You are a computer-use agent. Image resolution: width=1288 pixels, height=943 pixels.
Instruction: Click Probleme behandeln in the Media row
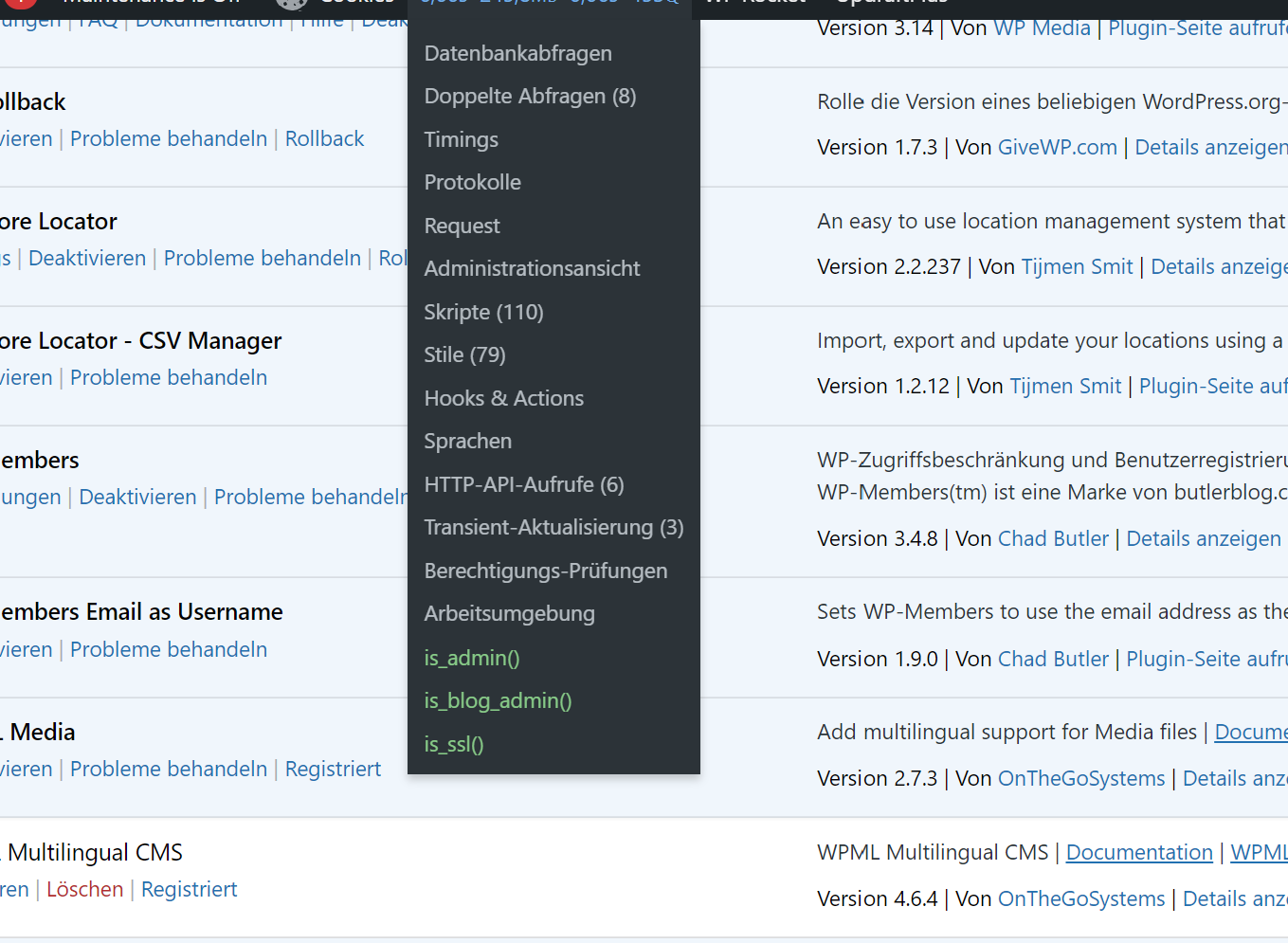click(169, 769)
